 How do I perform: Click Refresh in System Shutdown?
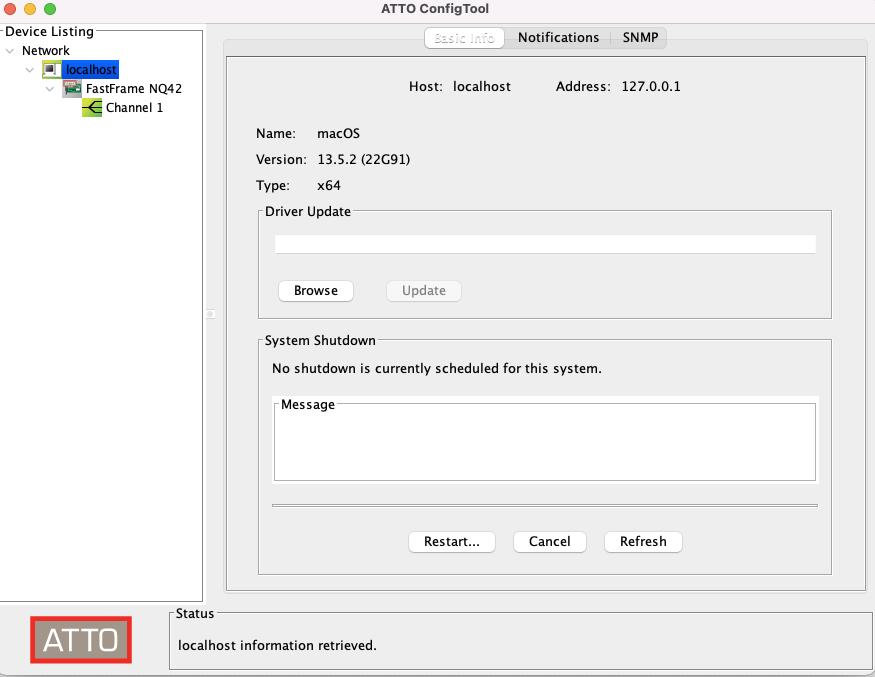[x=643, y=541]
